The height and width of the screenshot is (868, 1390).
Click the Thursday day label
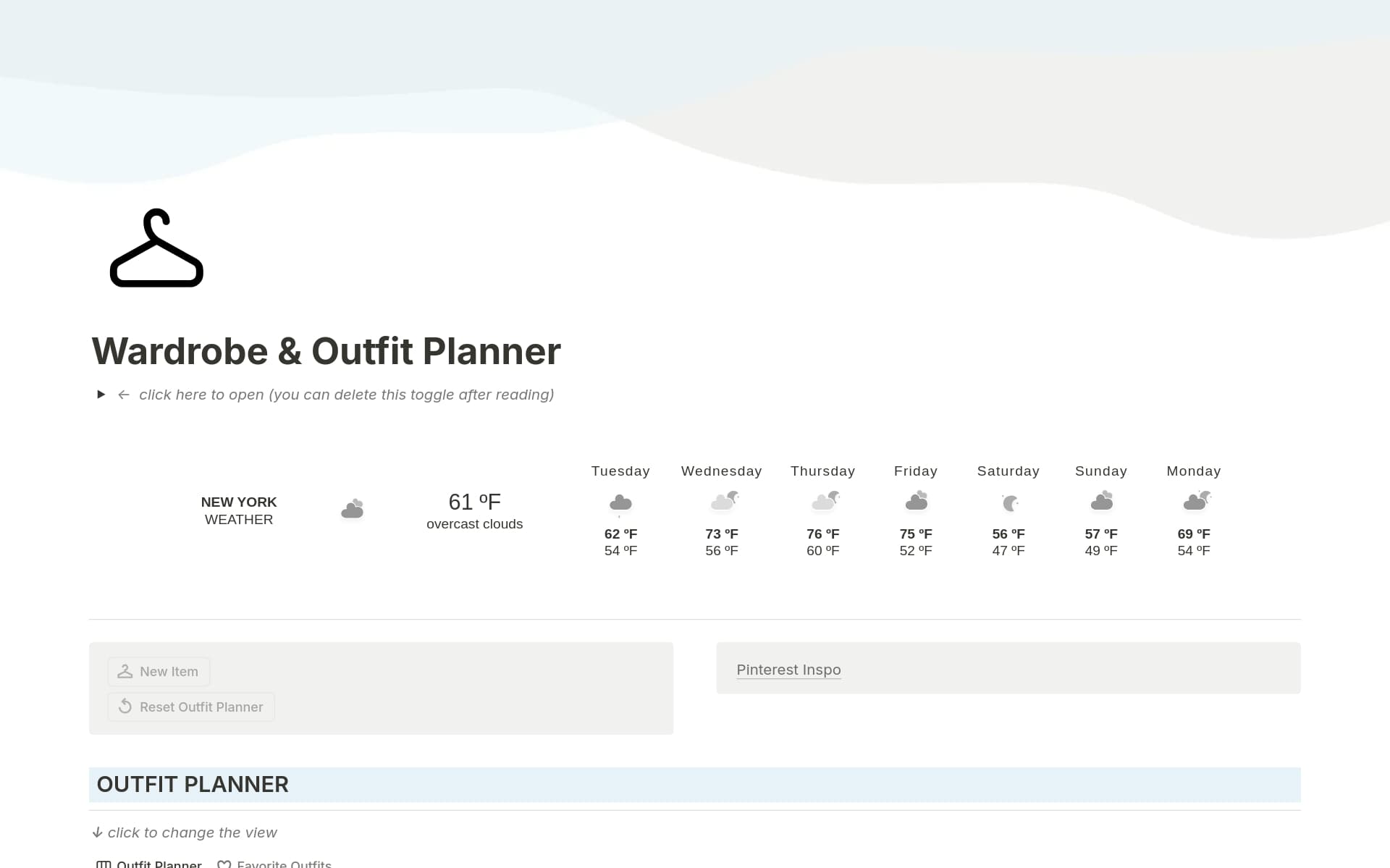[823, 471]
